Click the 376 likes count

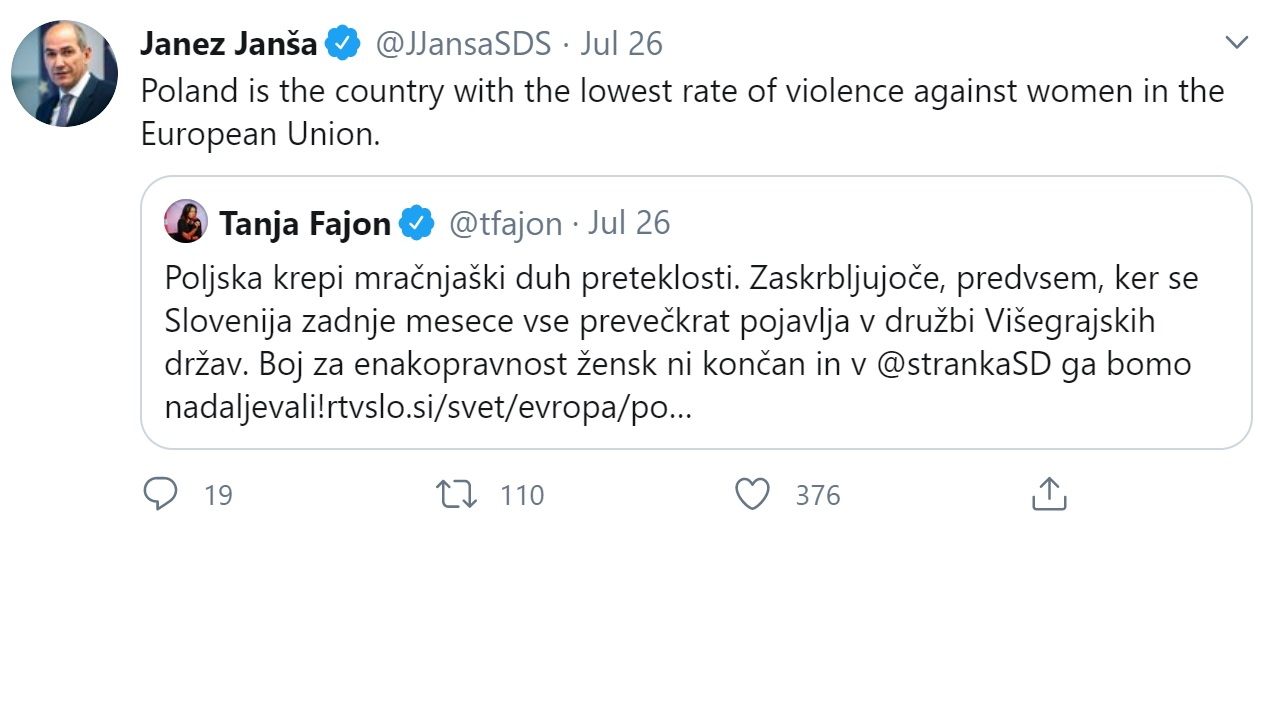pos(818,495)
